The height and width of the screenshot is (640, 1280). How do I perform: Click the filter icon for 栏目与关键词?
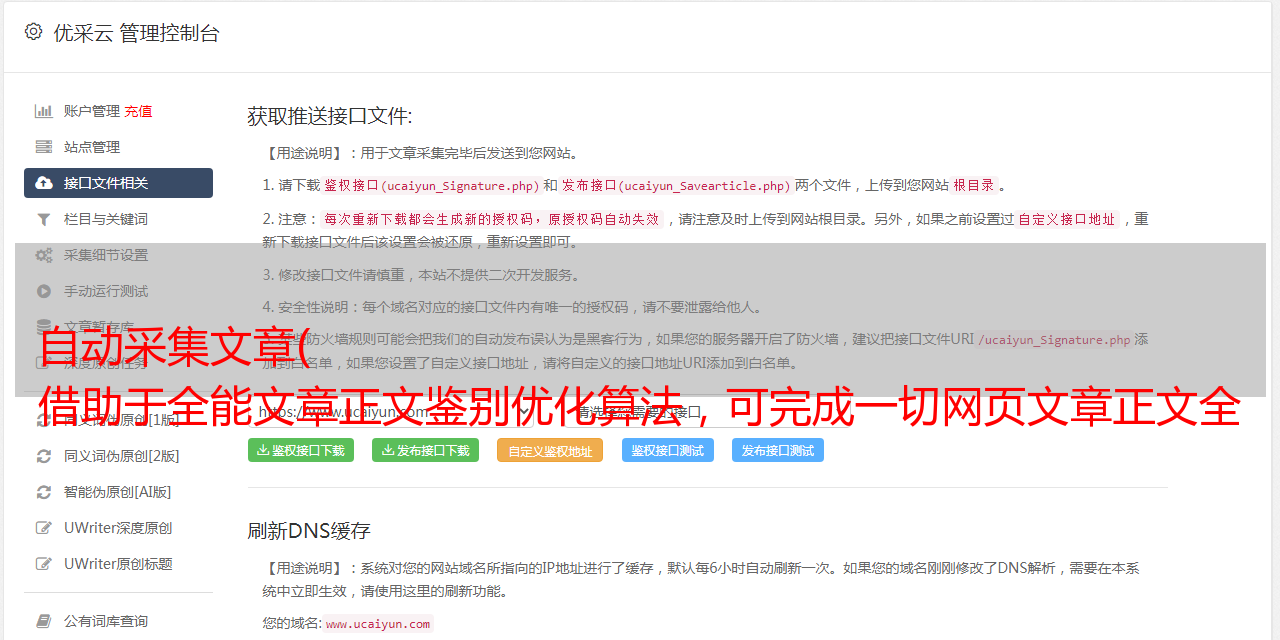44,219
